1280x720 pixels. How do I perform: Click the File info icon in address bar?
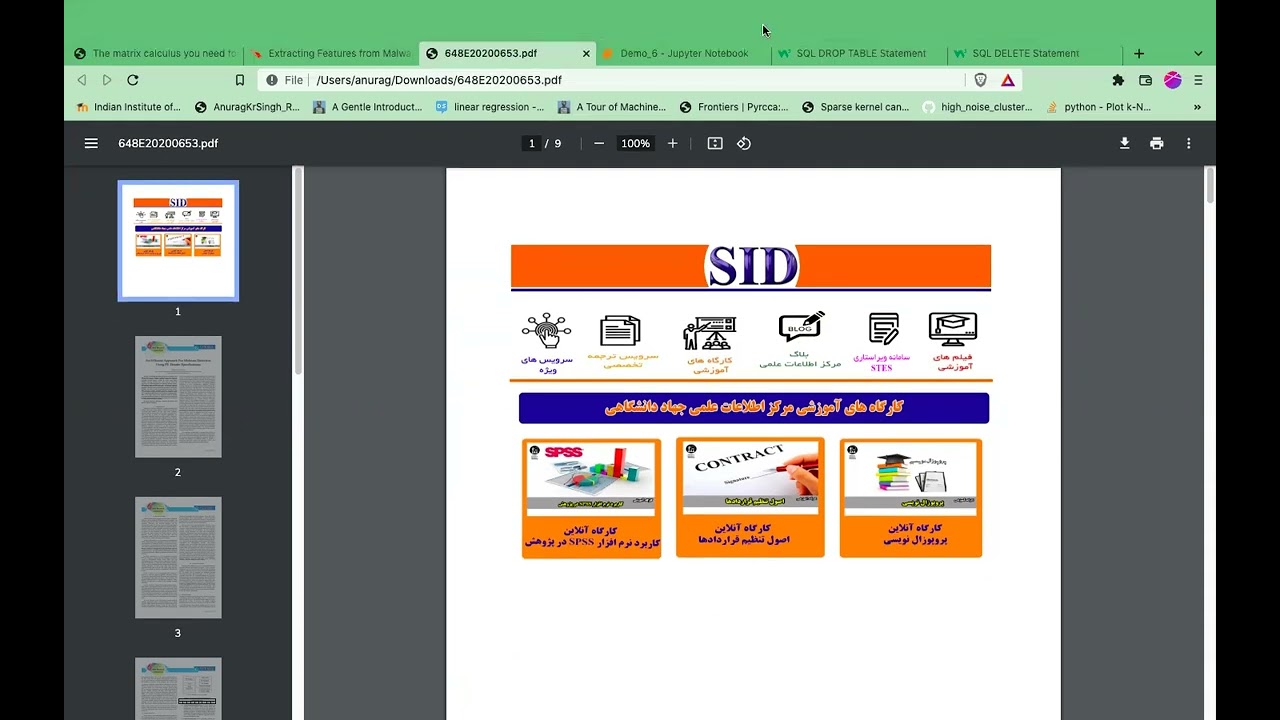coord(272,80)
